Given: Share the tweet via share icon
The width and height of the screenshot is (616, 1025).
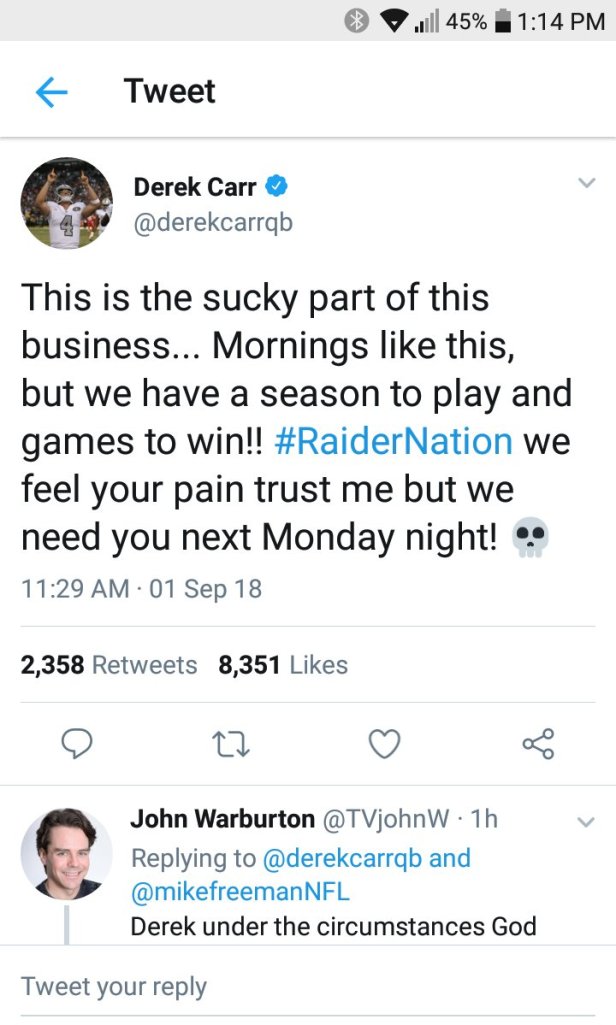Looking at the screenshot, I should click(x=538, y=743).
